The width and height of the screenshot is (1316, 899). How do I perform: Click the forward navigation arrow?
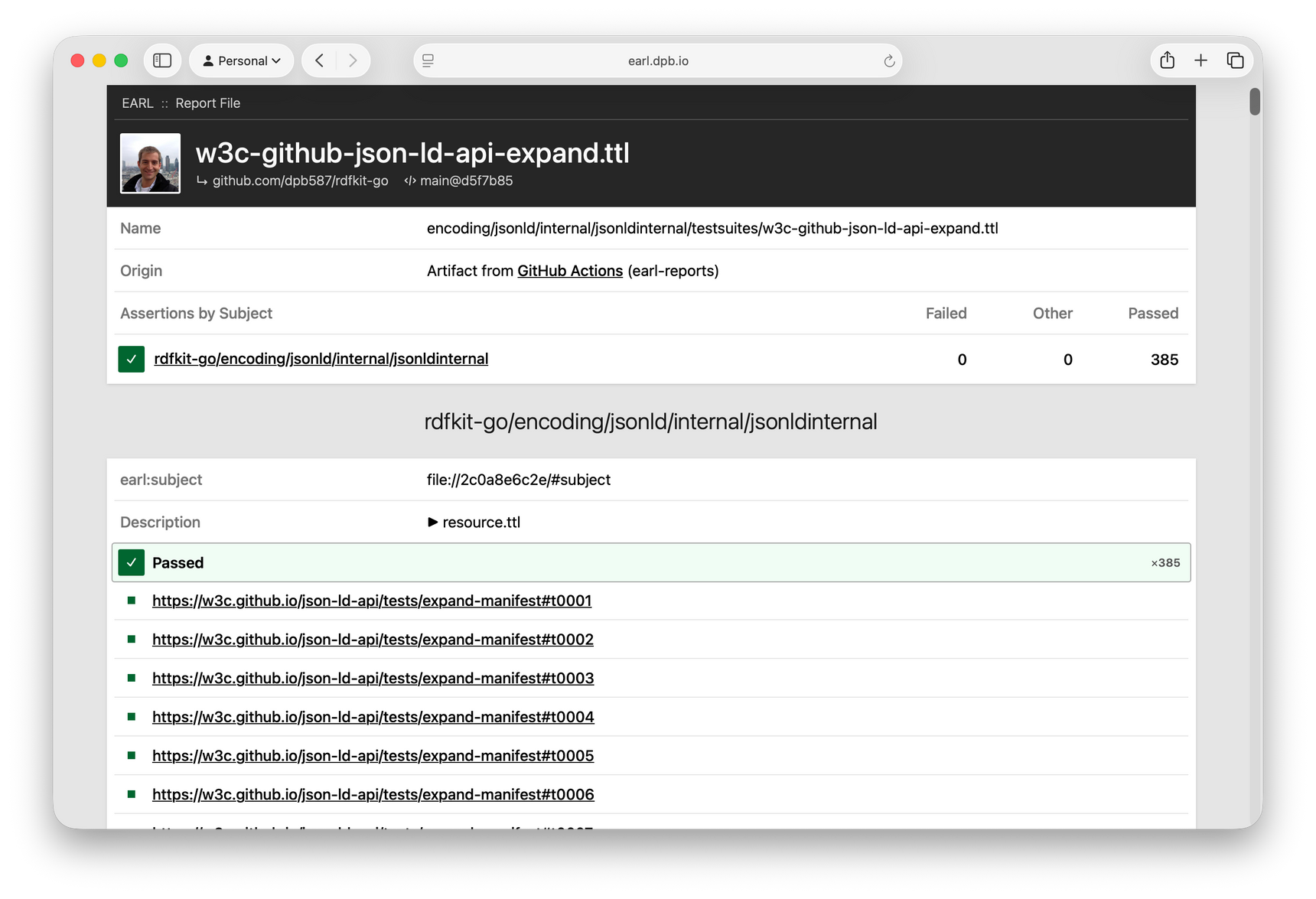click(x=353, y=60)
